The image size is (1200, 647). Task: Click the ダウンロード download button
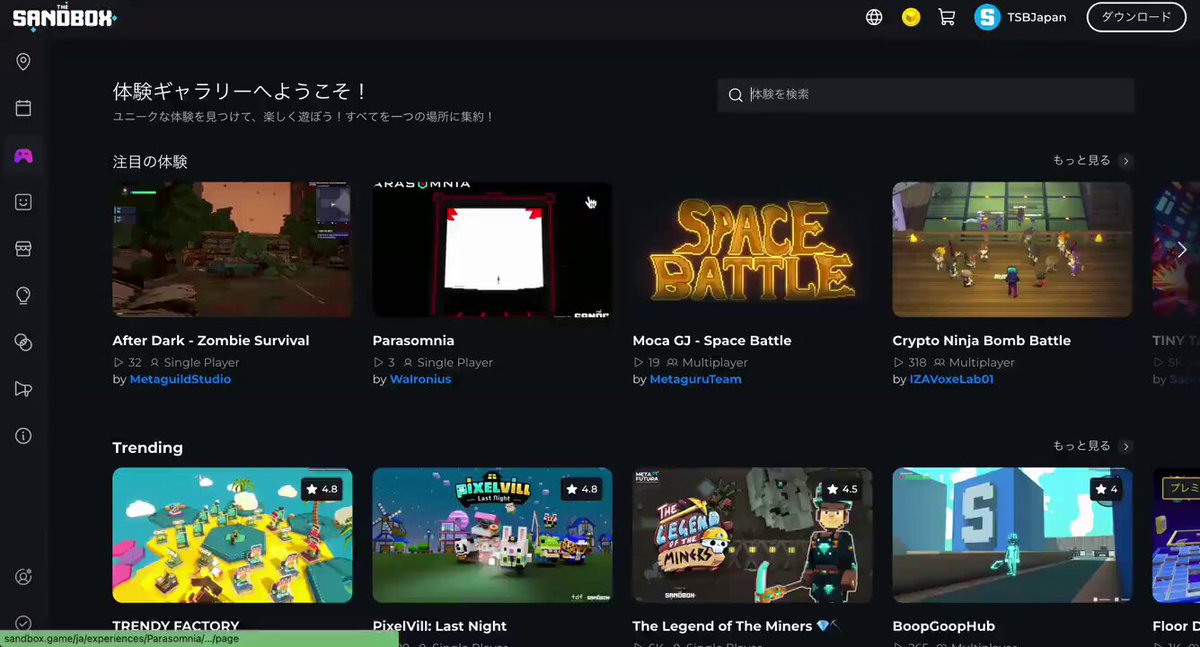pos(1136,17)
